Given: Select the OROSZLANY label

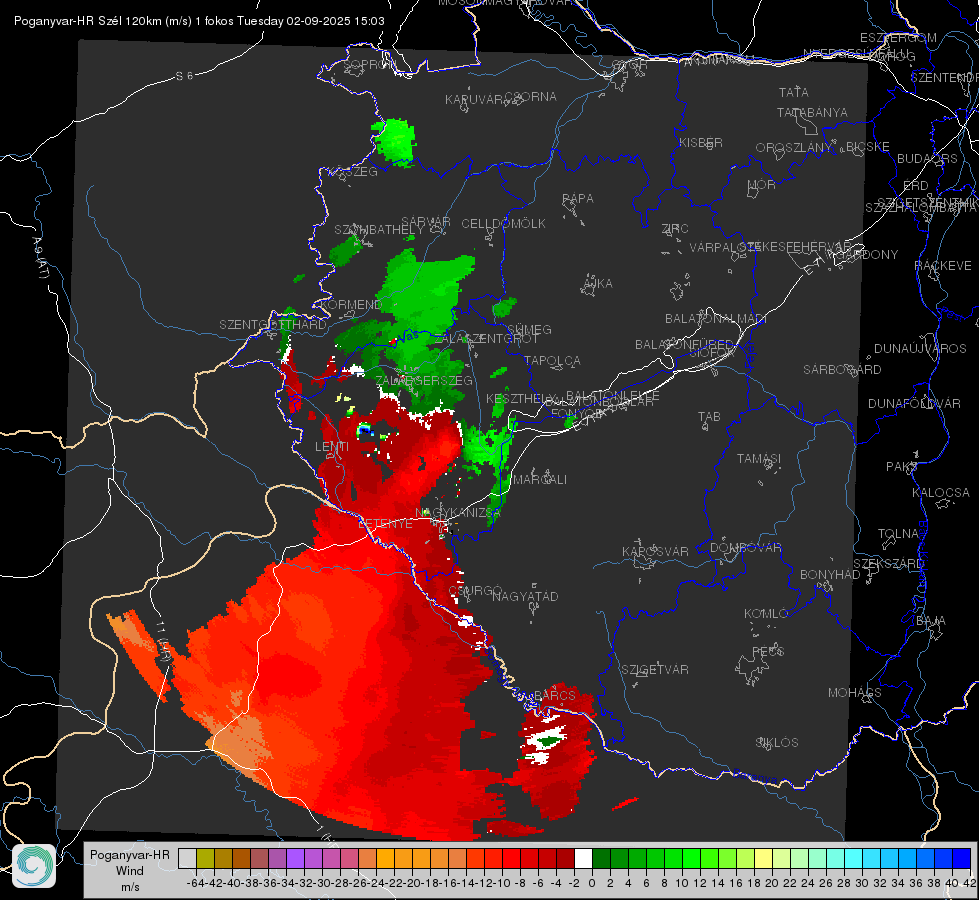Looking at the screenshot, I should click(x=794, y=148).
